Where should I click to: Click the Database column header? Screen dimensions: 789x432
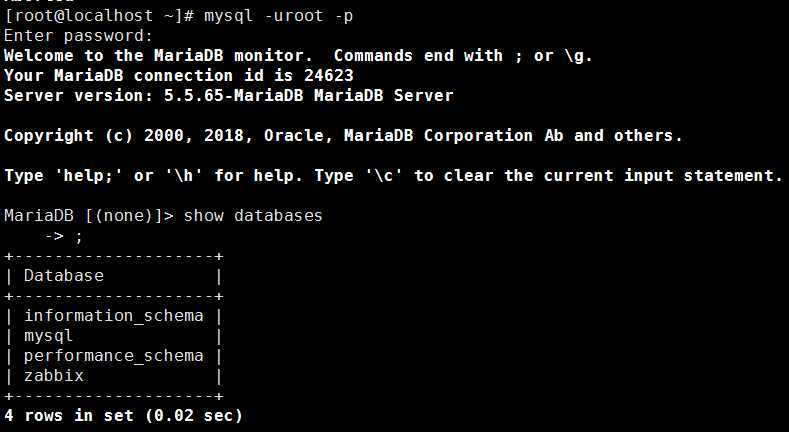click(64, 276)
